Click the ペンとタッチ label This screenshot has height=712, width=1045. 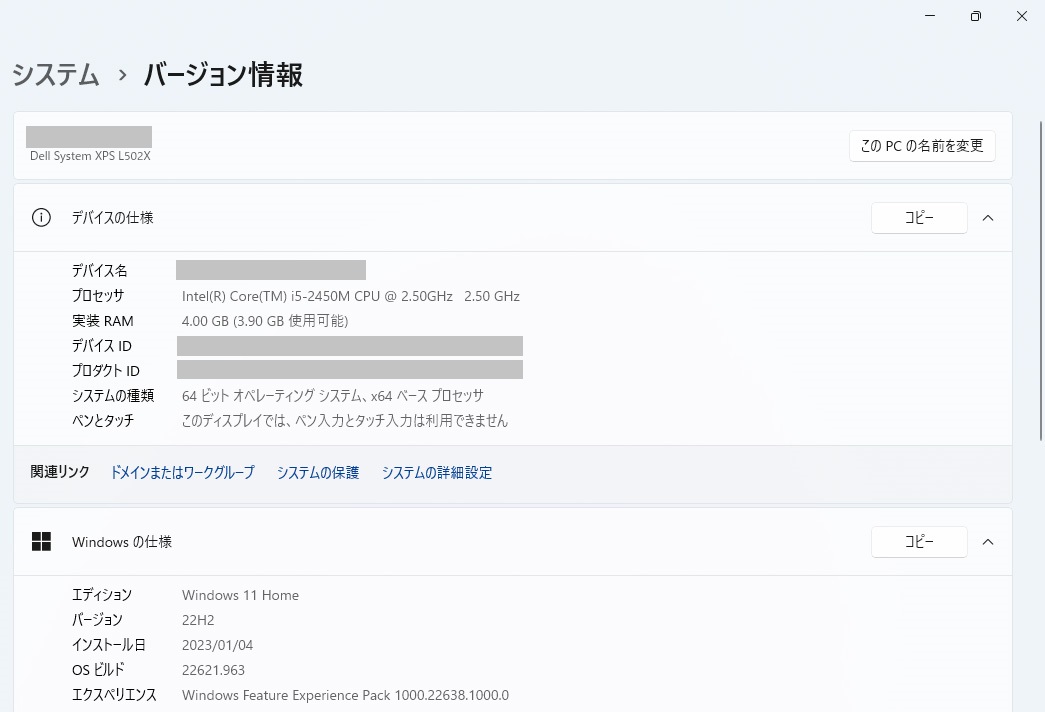103,421
